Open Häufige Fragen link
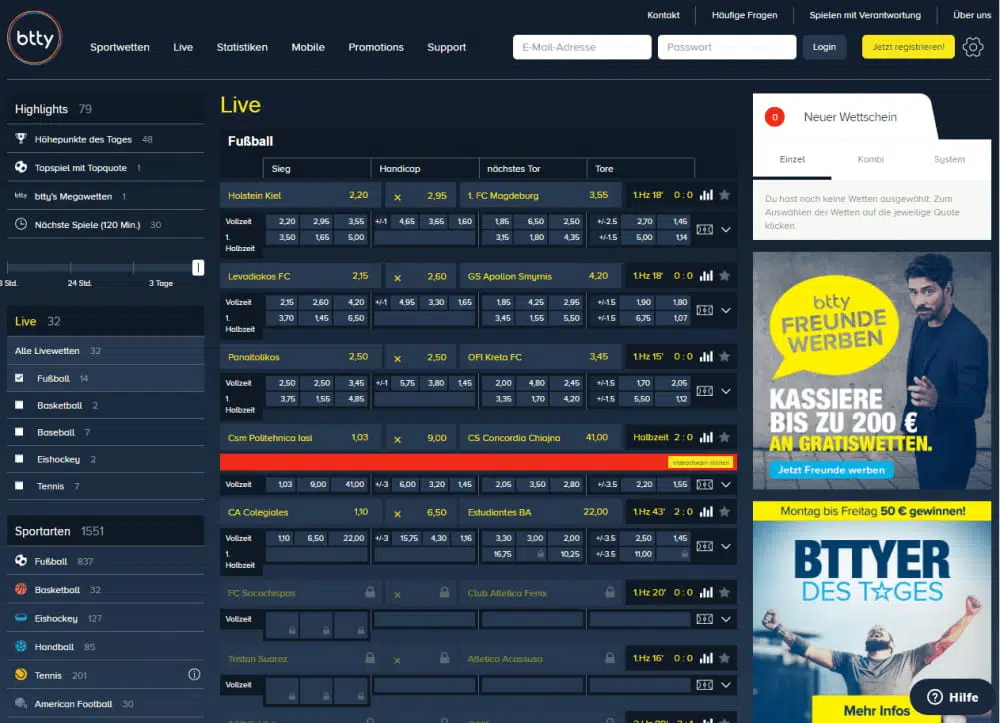Screen dimensions: 1000x723 coord(744,15)
